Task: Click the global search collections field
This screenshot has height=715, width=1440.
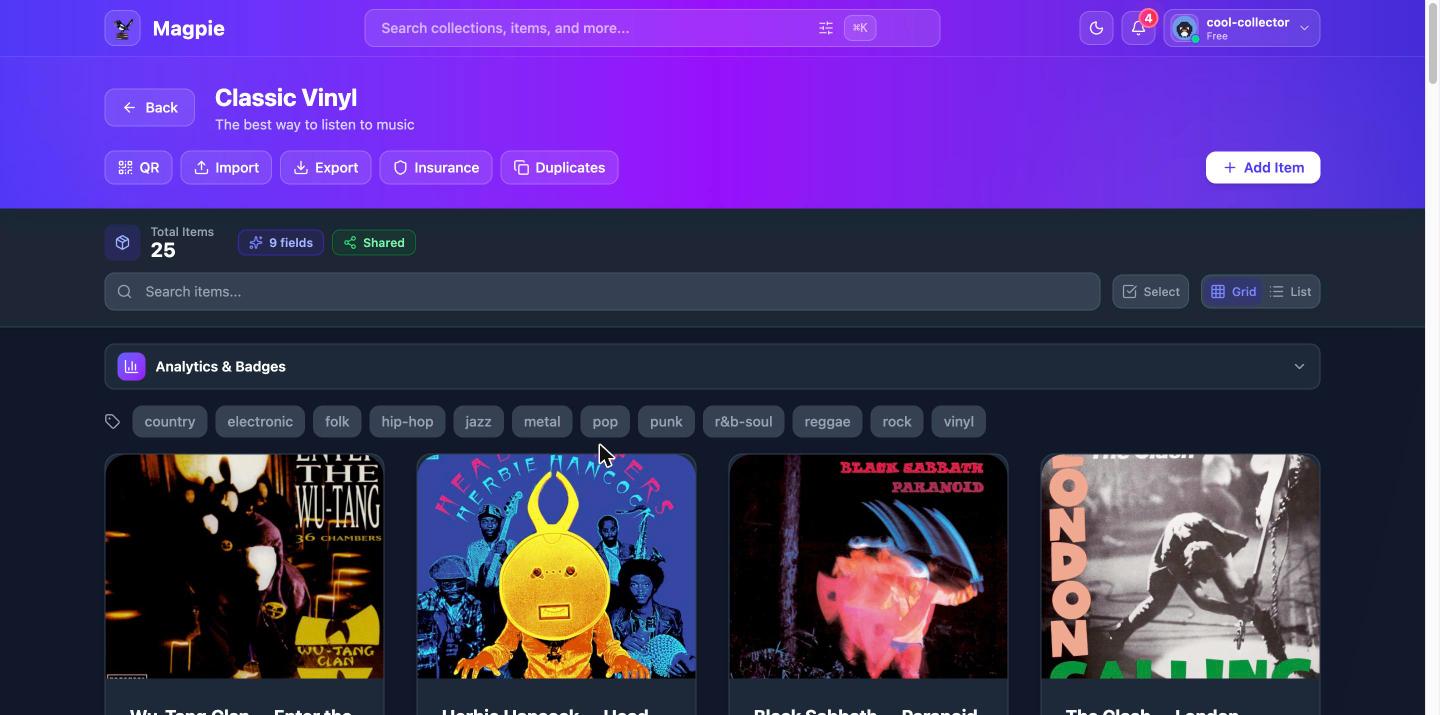Action: click(x=652, y=28)
